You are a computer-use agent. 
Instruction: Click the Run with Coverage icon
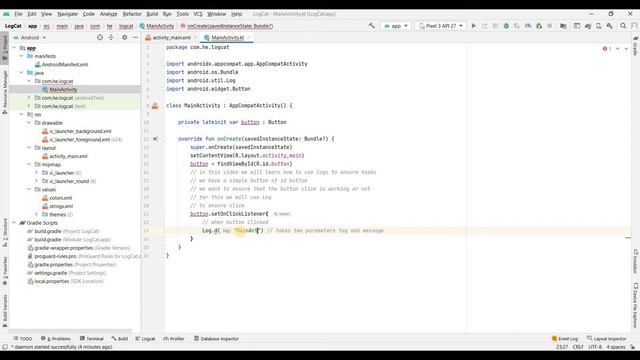(517, 26)
